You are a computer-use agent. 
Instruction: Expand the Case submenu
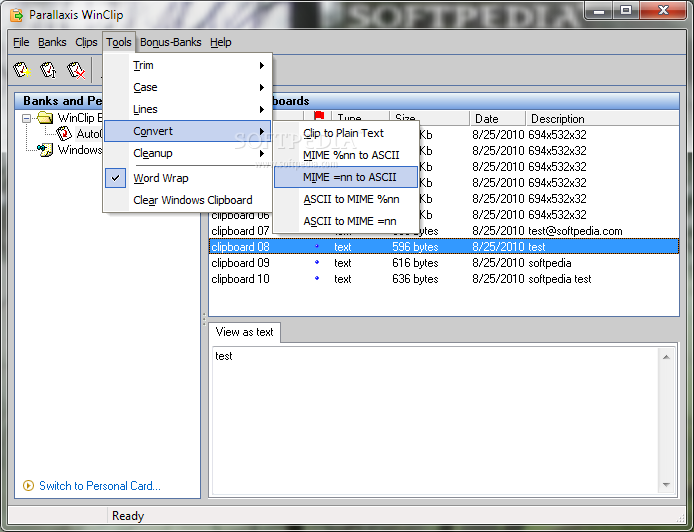point(188,87)
